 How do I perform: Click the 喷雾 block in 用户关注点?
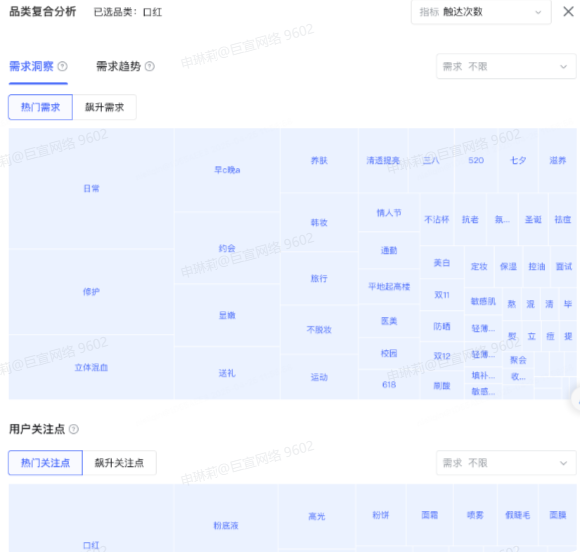tap(475, 515)
